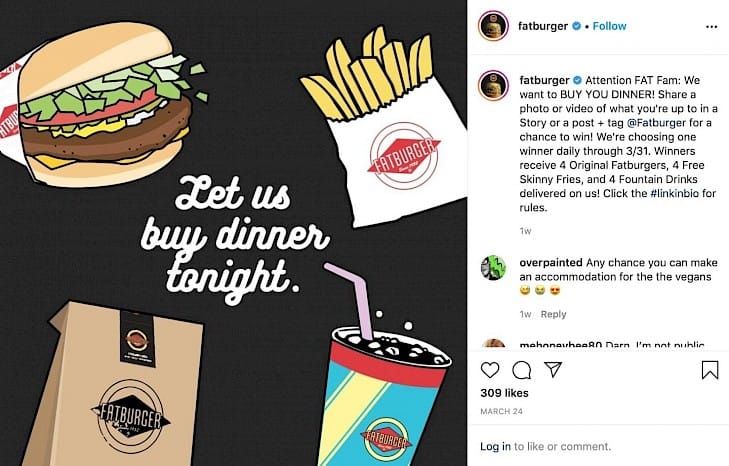The width and height of the screenshot is (729, 466).
Task: Click the Fatburger dinner promo image
Action: (233, 233)
